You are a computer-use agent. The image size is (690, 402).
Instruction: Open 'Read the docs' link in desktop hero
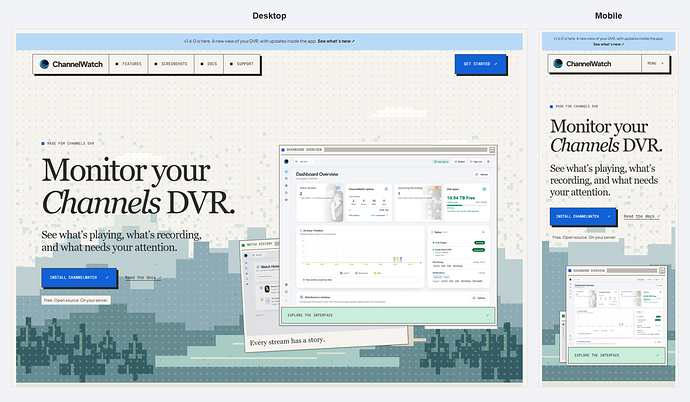coord(143,278)
